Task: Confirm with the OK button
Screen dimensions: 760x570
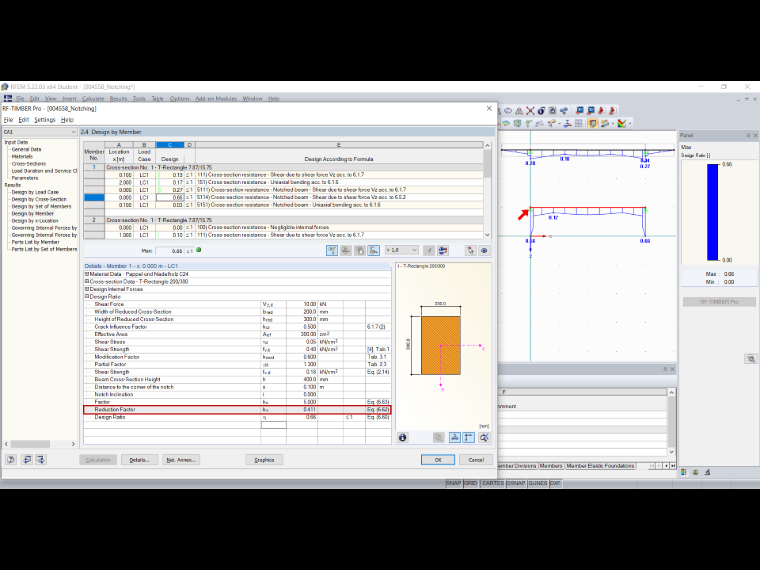Action: [438, 460]
